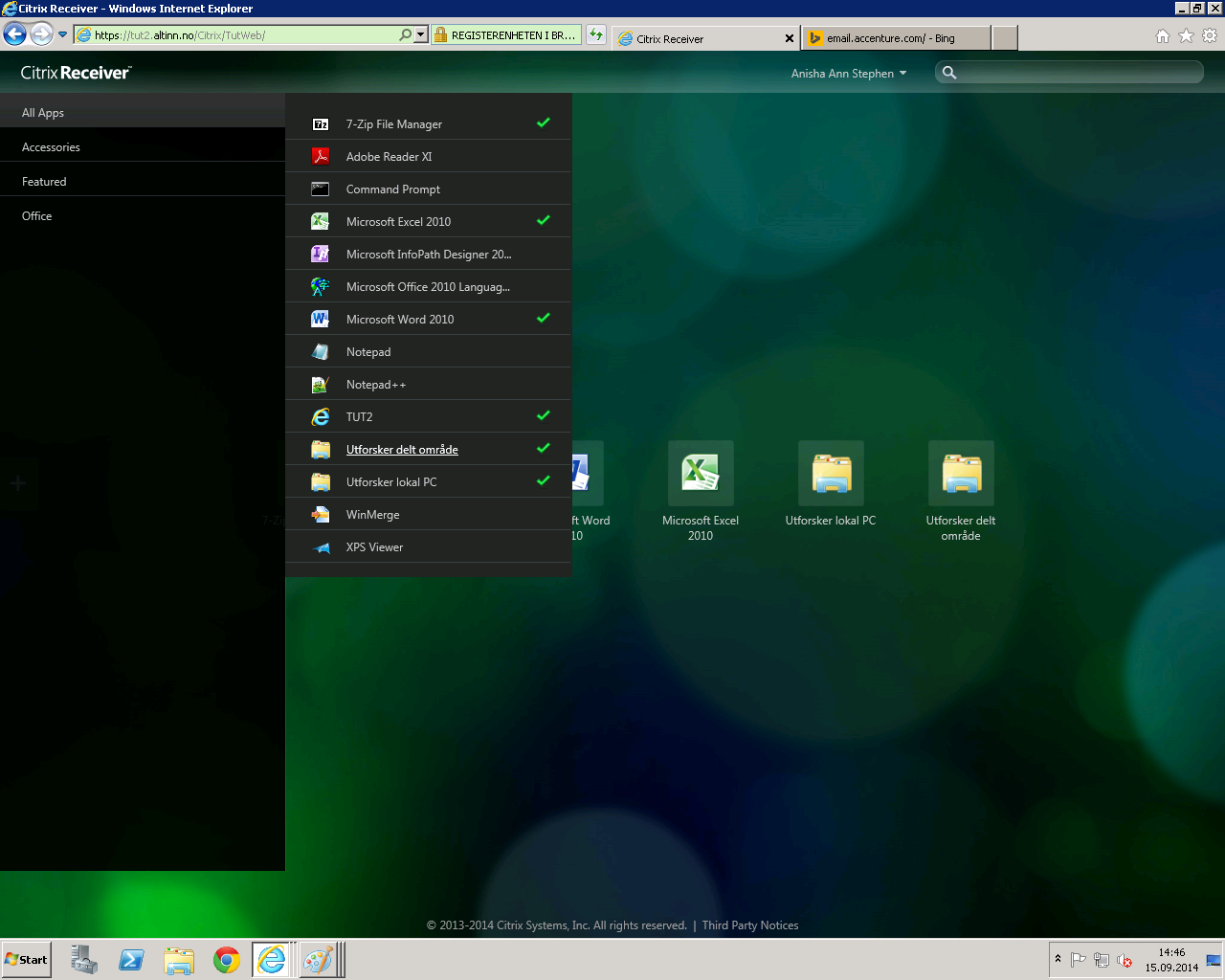
Task: Select the Featured category
Action: (143, 182)
